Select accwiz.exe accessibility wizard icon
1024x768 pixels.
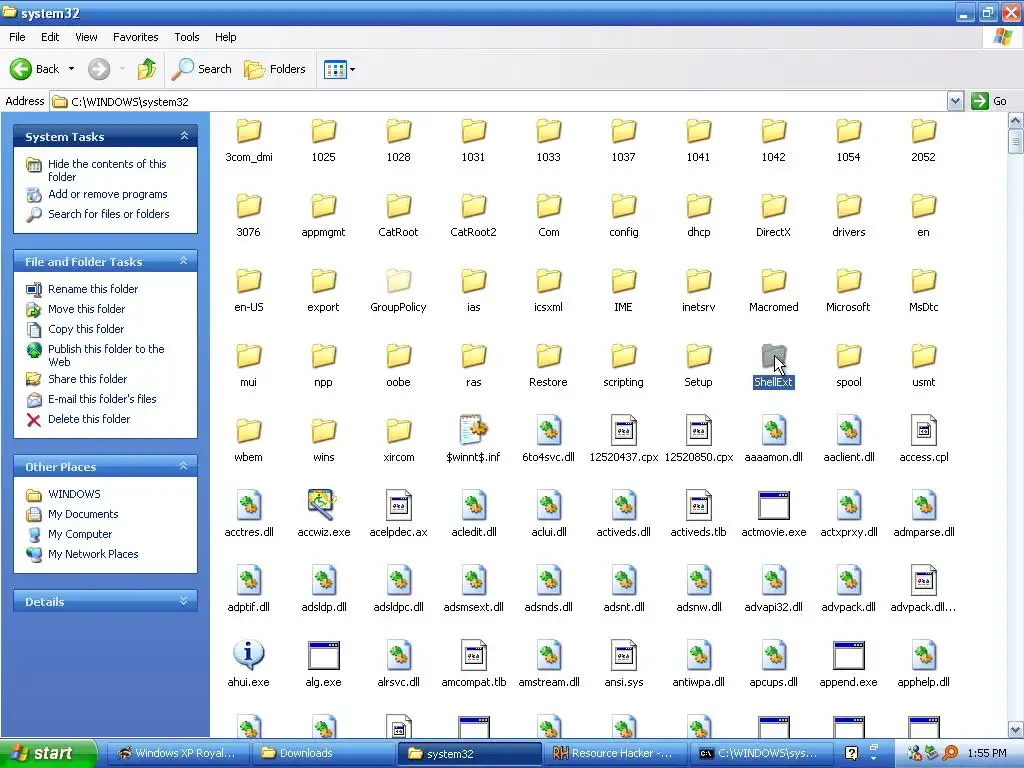click(x=323, y=505)
